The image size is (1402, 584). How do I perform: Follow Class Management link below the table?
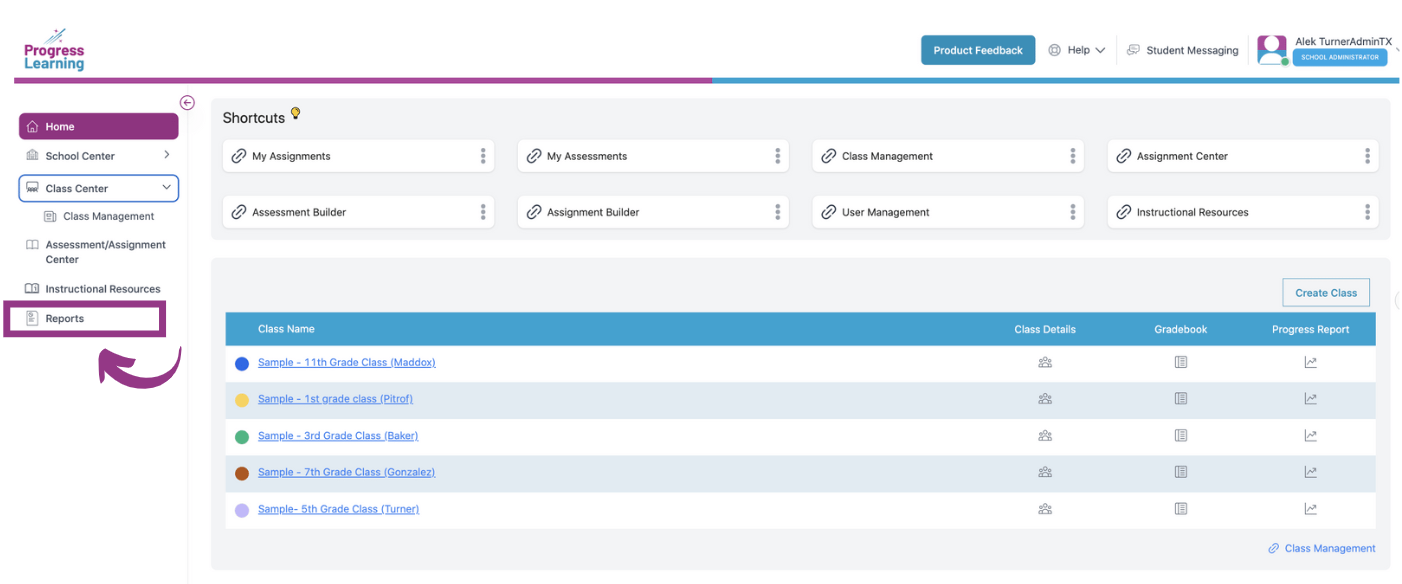tap(1322, 548)
